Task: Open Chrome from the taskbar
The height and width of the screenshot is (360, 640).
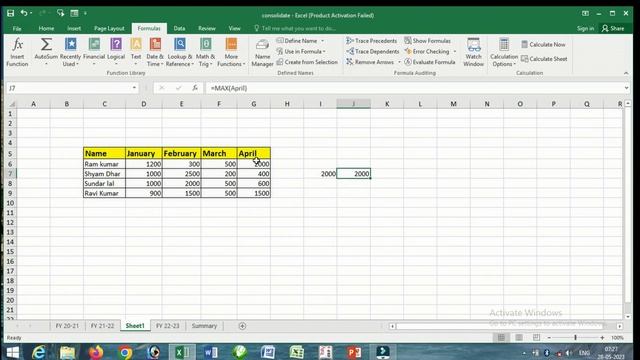Action: 125,352
